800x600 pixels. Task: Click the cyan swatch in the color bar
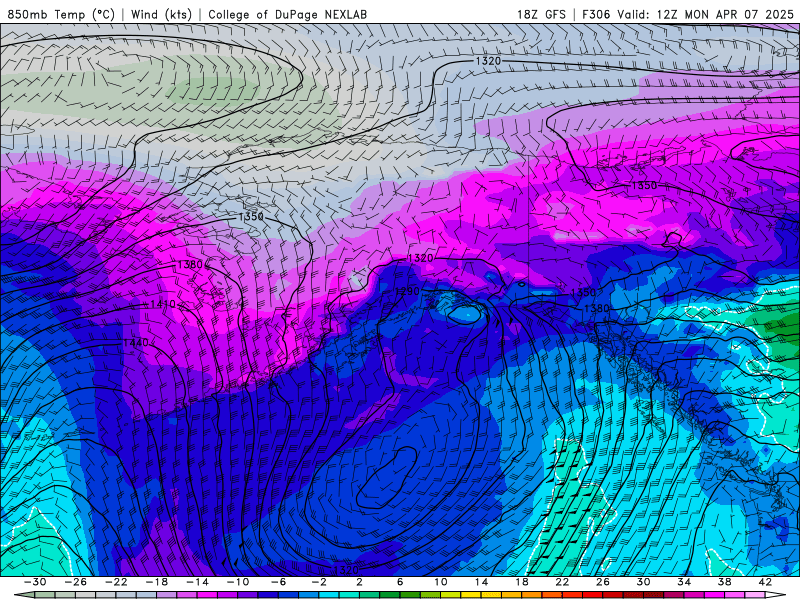click(329, 595)
